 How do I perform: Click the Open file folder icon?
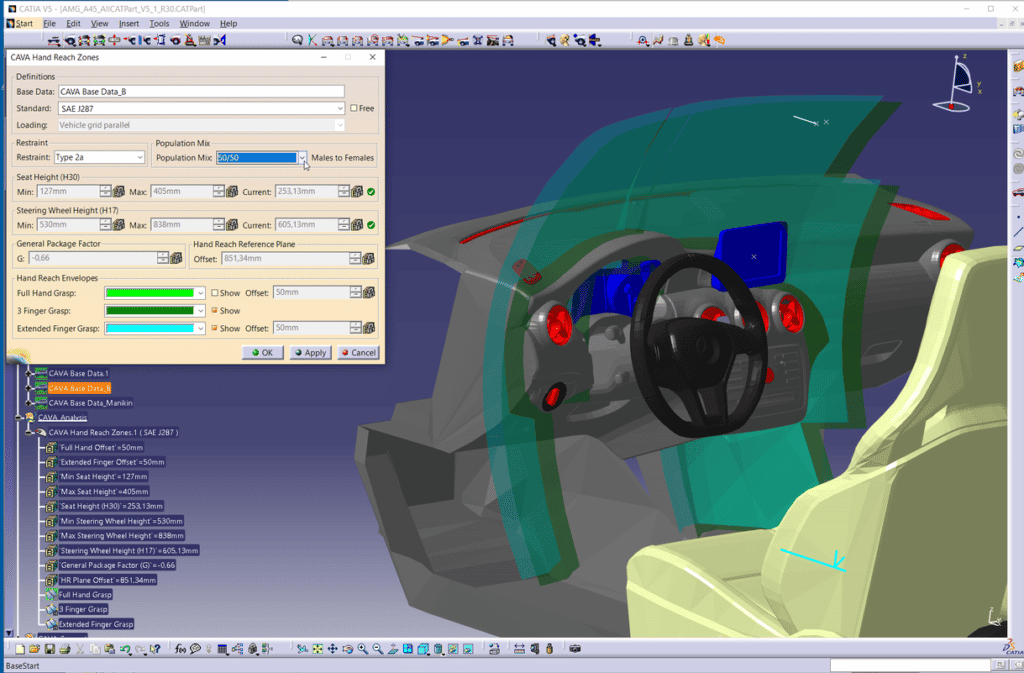coord(35,649)
